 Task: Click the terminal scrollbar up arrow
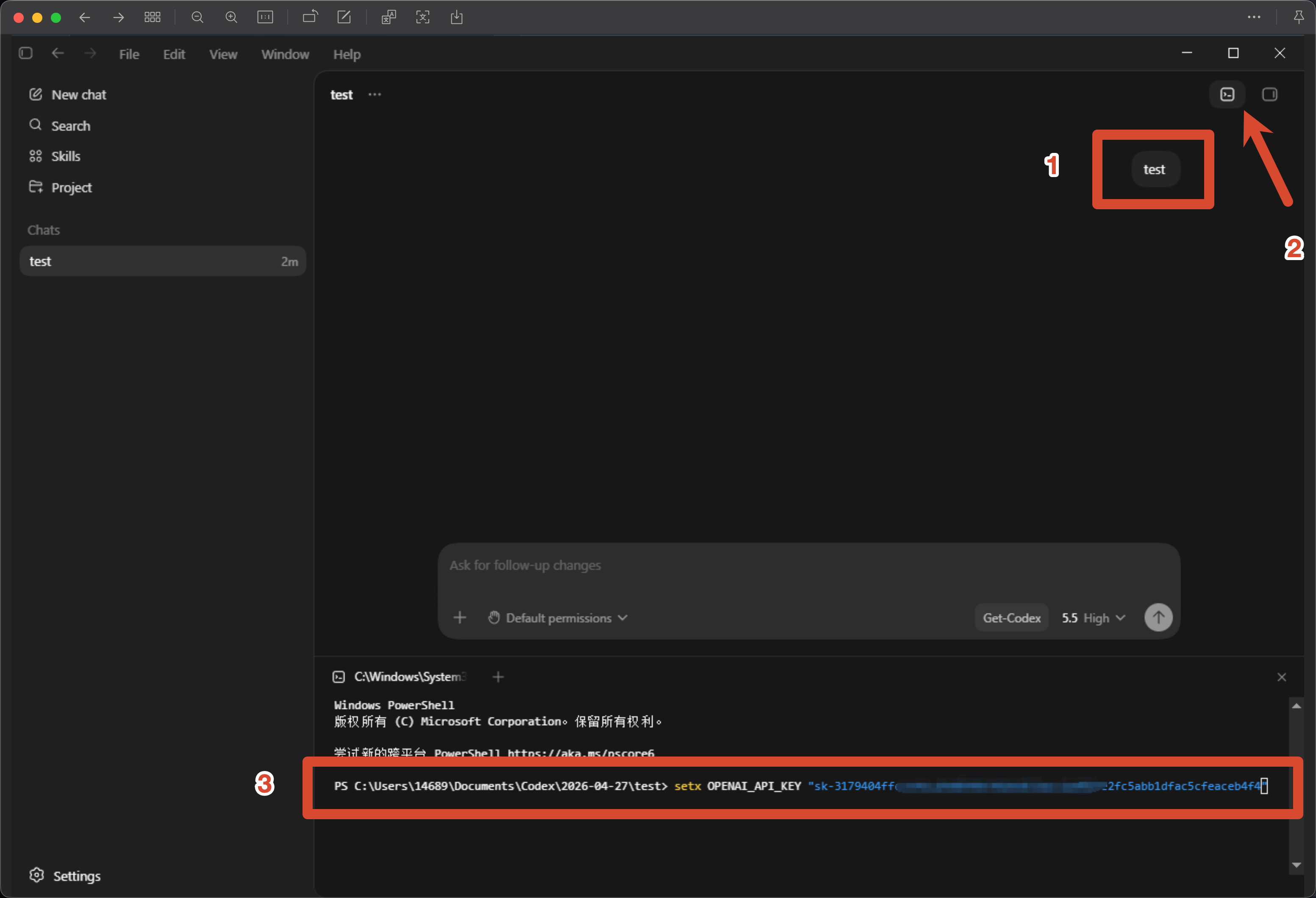1296,706
